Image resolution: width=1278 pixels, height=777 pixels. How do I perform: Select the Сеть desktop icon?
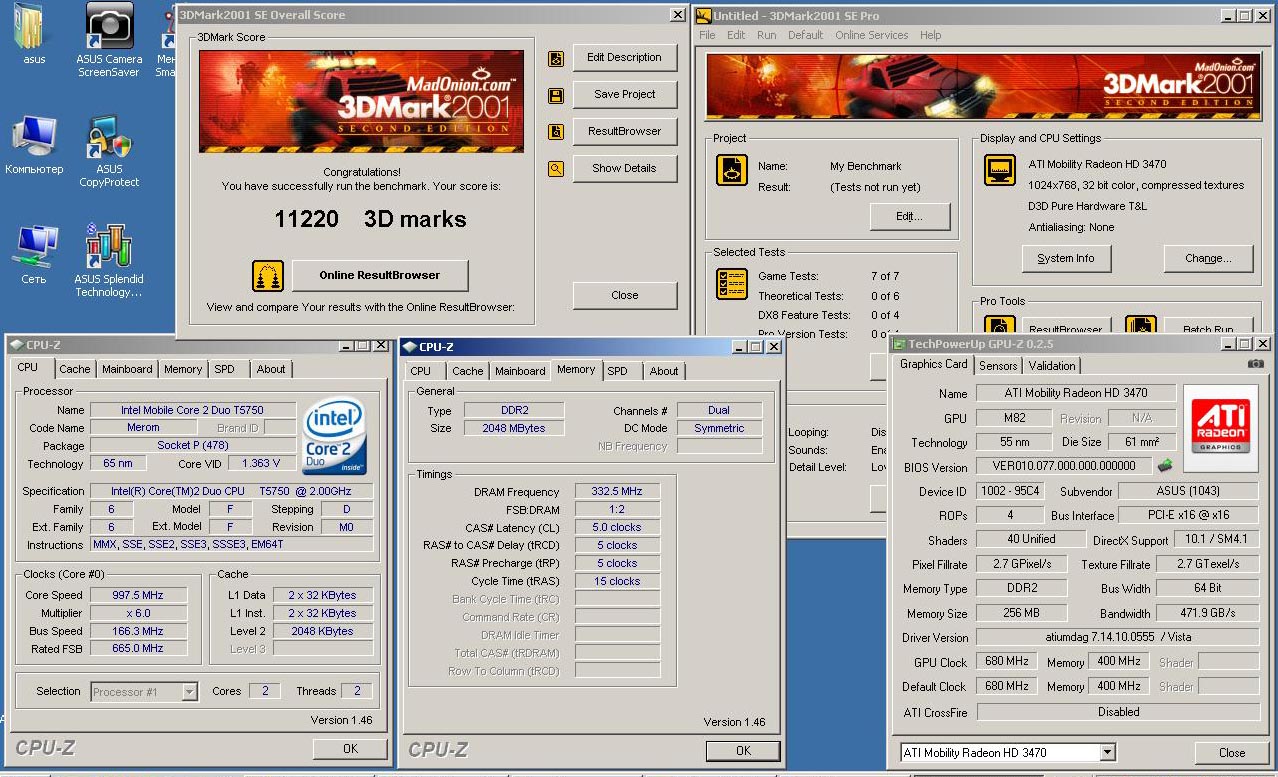(x=34, y=255)
